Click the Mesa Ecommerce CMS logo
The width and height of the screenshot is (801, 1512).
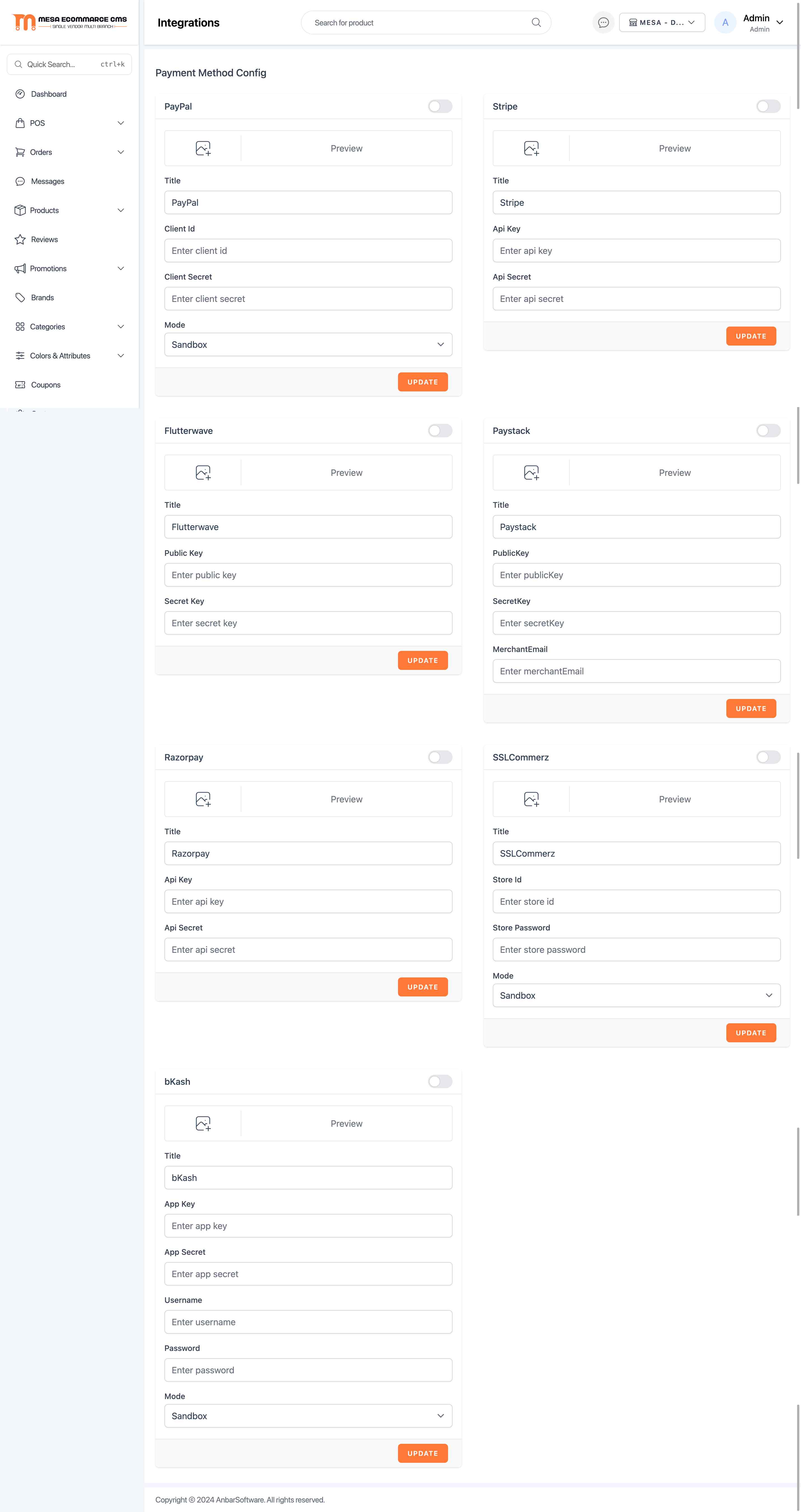point(69,22)
